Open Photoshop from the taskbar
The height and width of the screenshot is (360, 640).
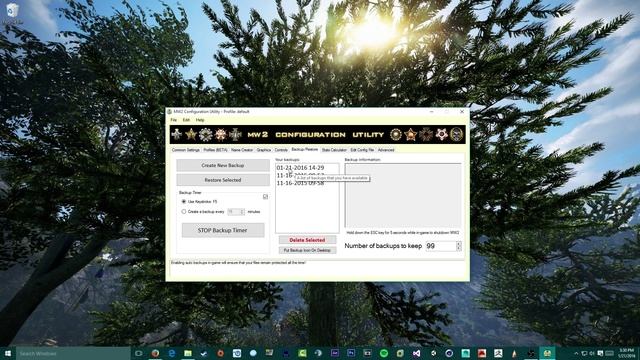(351, 353)
